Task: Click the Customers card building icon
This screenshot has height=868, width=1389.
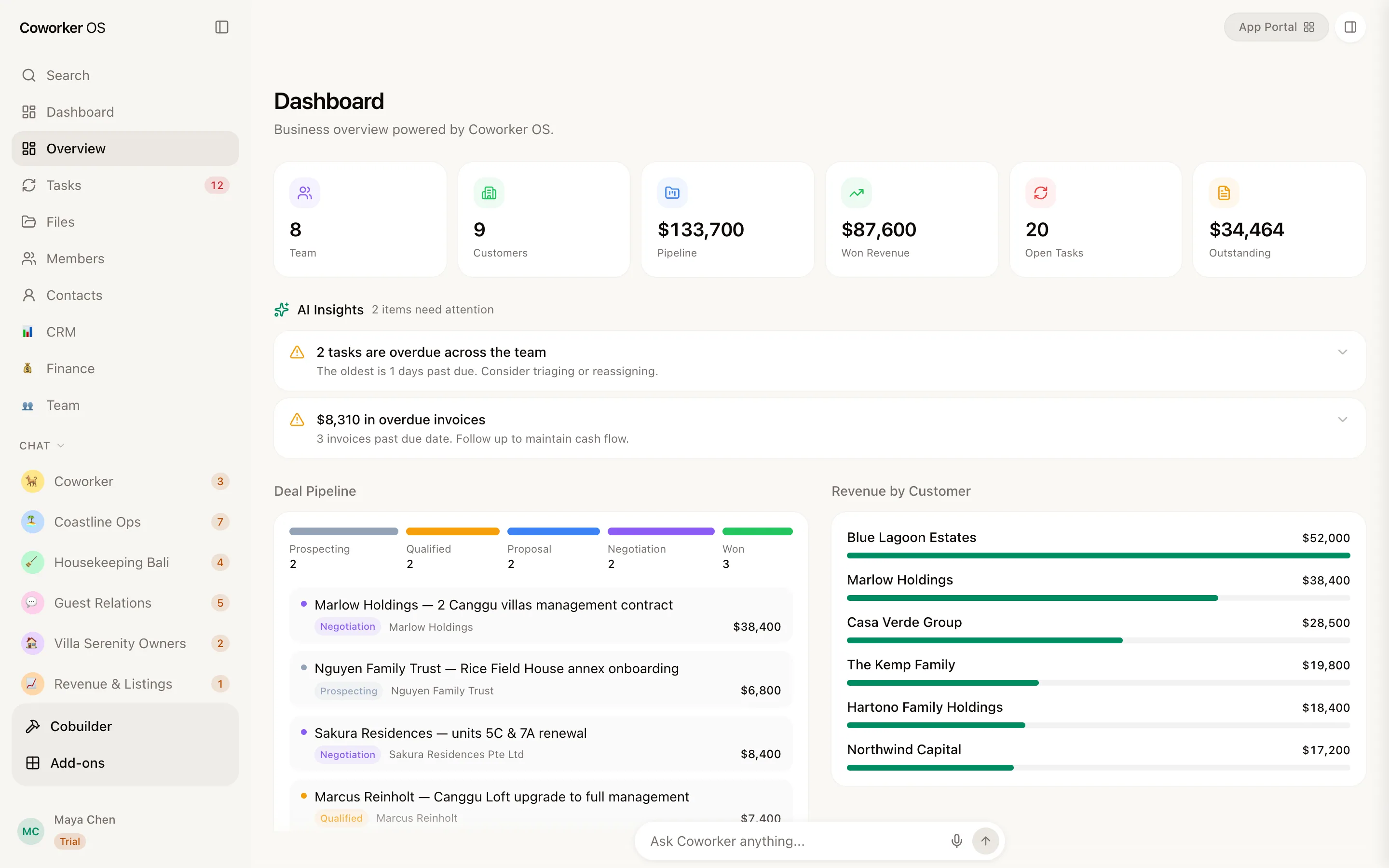Action: coord(489,193)
